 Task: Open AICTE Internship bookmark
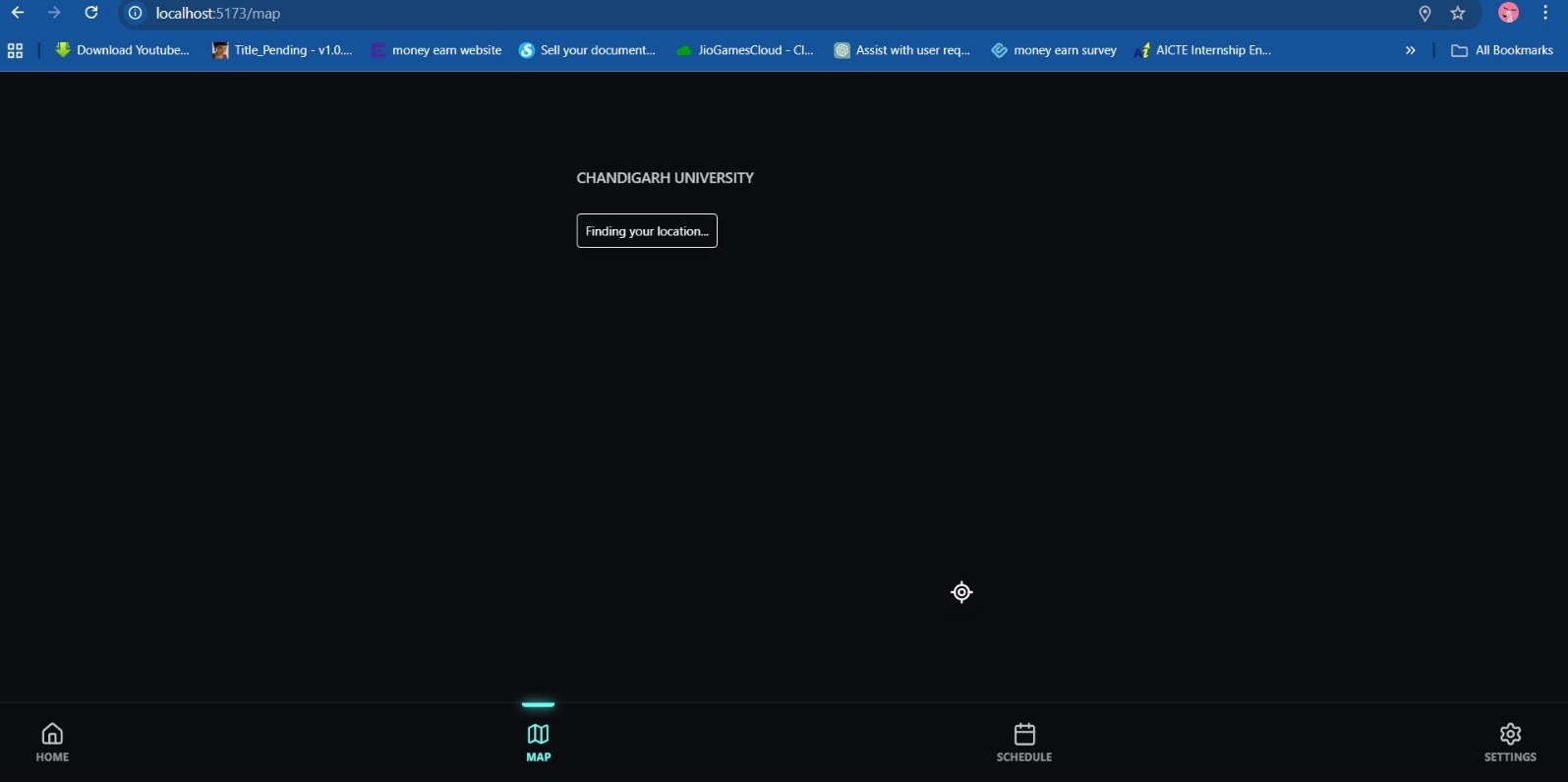click(x=1202, y=50)
